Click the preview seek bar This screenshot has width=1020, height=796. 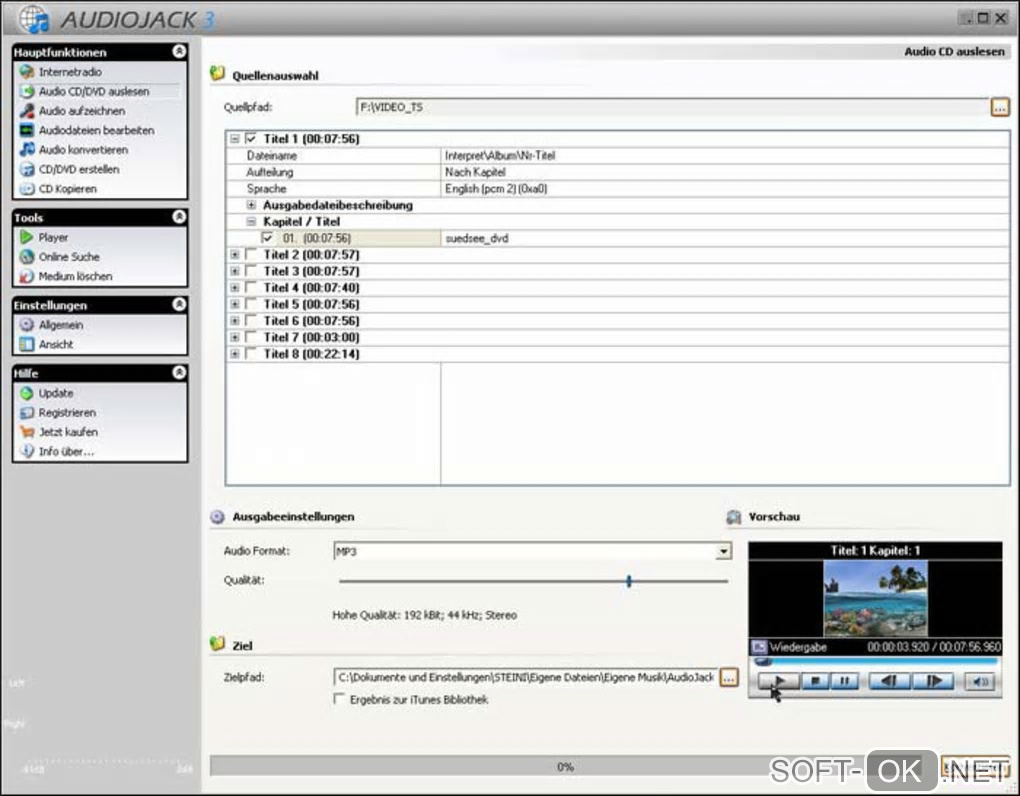(876, 661)
